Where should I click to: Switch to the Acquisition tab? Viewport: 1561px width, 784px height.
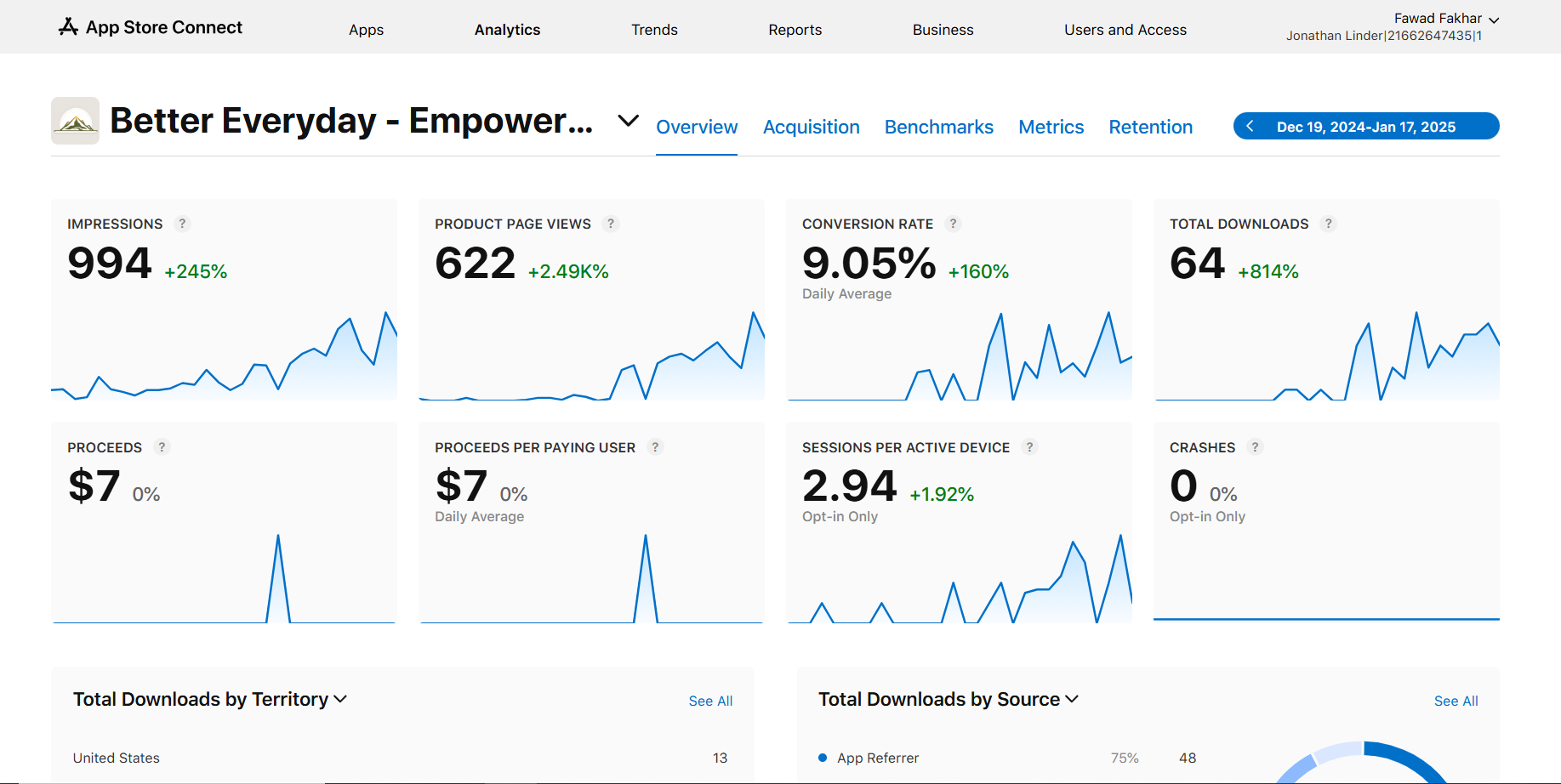pos(811,127)
